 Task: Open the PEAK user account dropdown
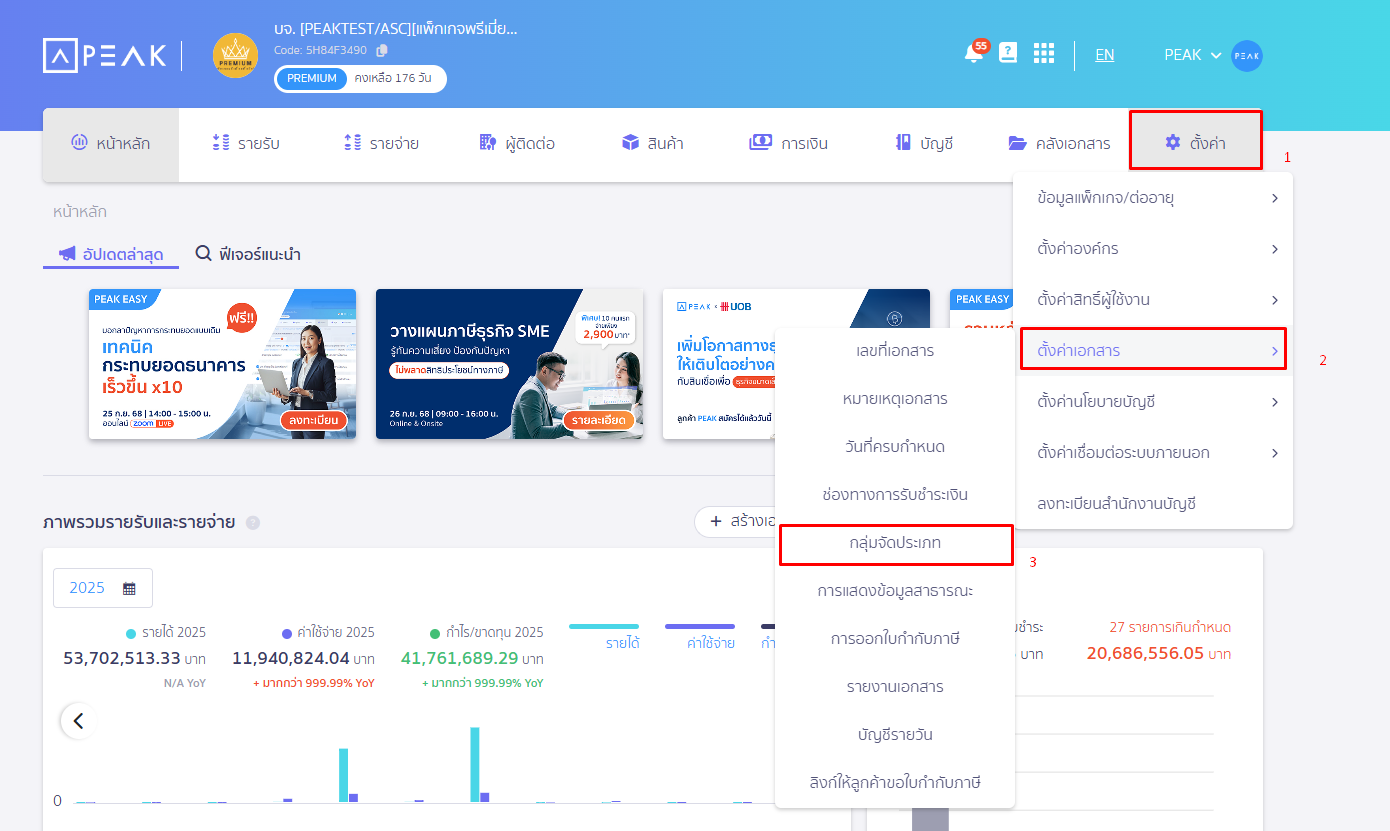pyautogui.click(x=1192, y=55)
